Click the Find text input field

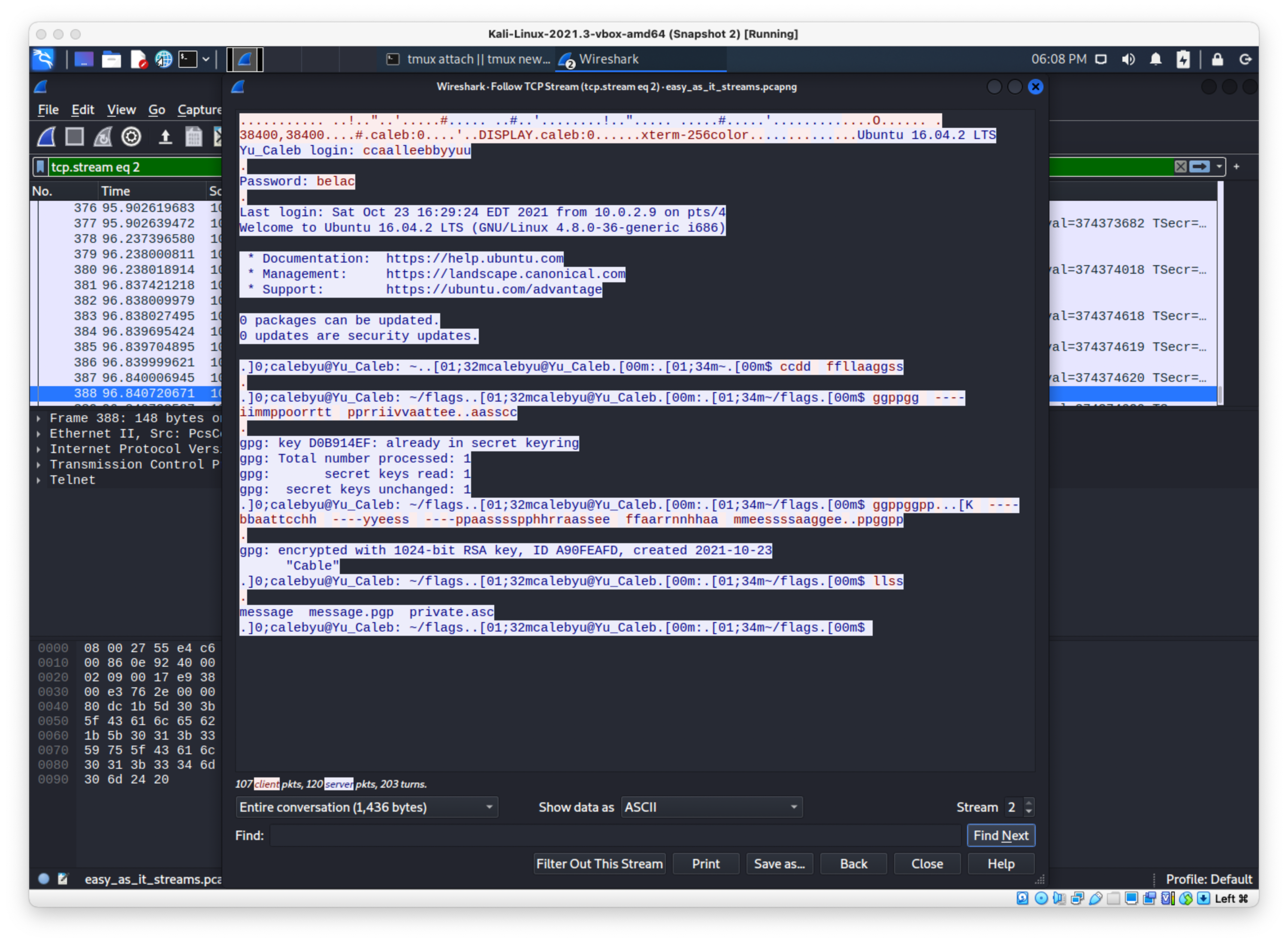[615, 836]
